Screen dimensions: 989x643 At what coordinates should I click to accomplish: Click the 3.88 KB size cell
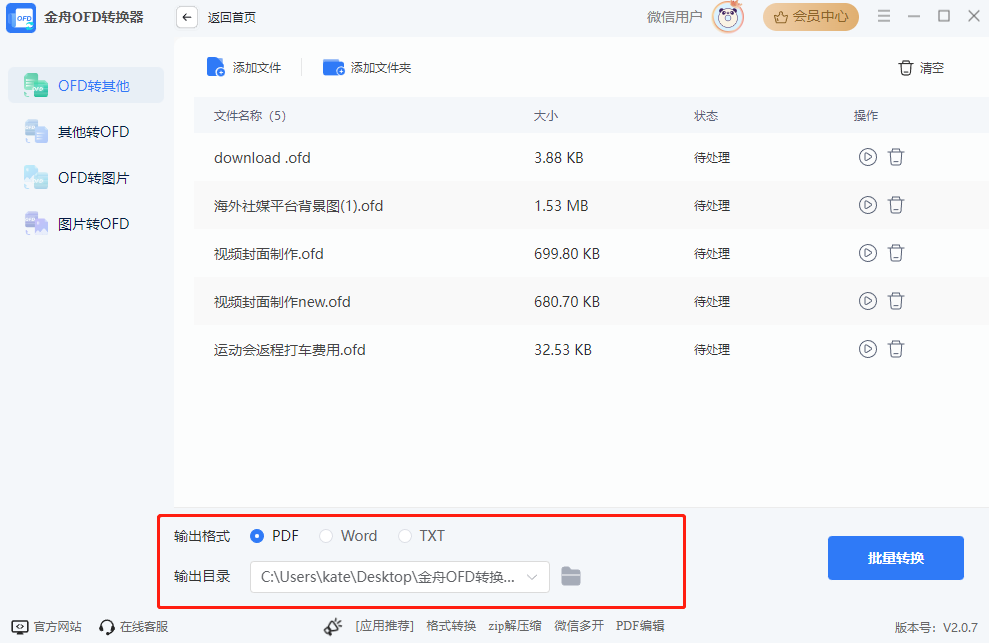pyautogui.click(x=558, y=158)
